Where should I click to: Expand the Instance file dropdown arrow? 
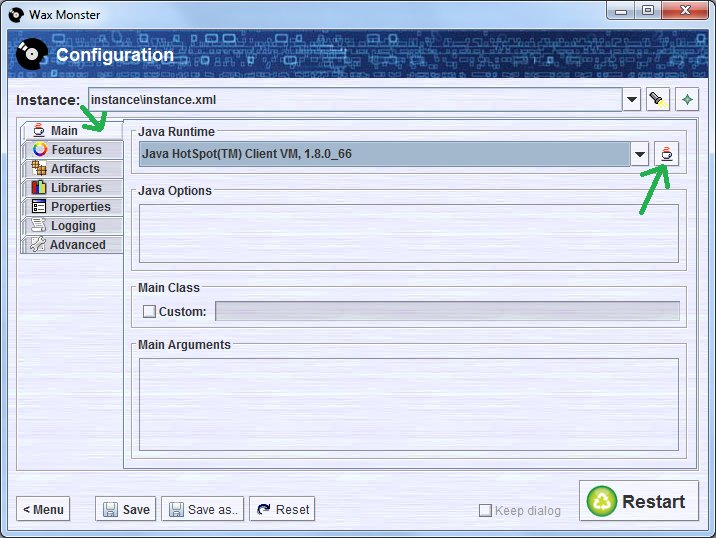click(631, 100)
